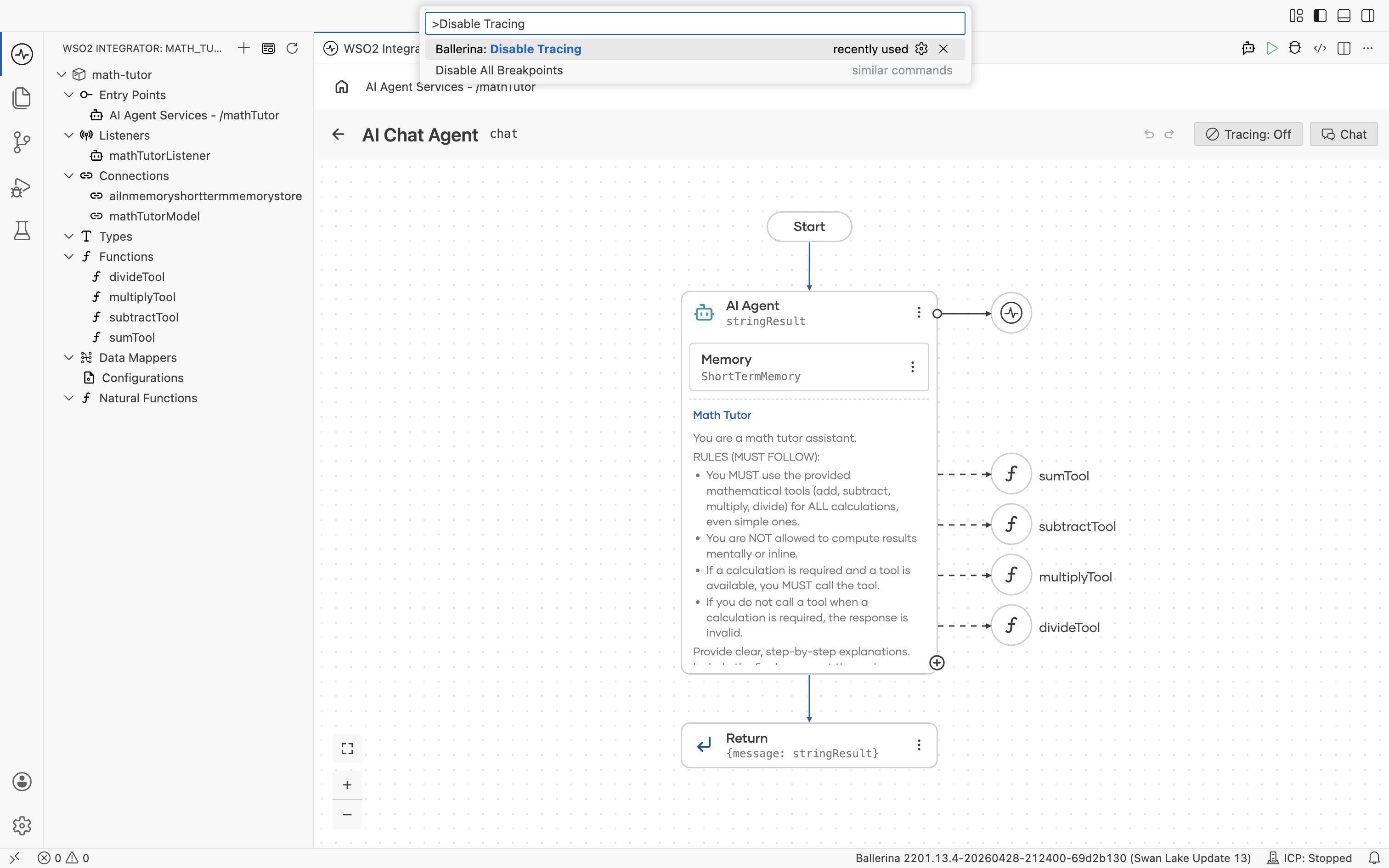The width and height of the screenshot is (1389, 868).
Task: Open AI Agent node options menu
Action: point(919,312)
